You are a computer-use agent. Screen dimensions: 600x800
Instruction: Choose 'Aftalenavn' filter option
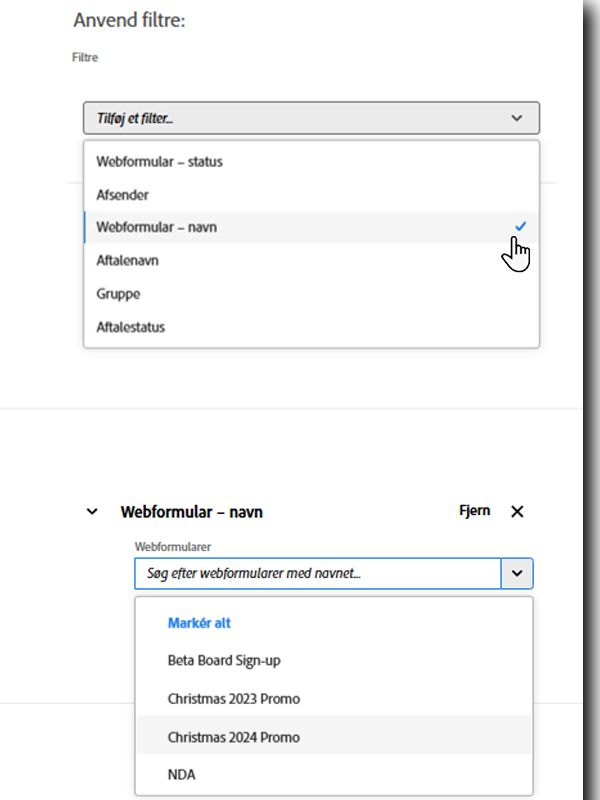click(311, 260)
